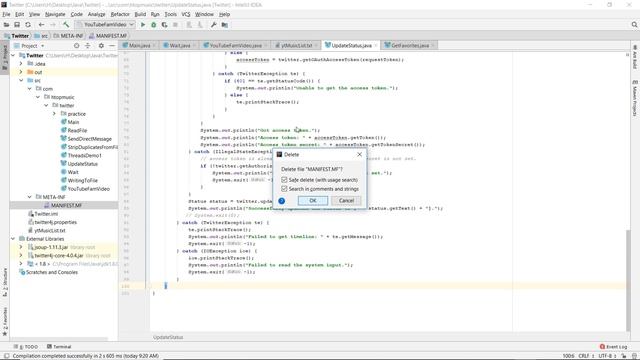The image size is (640, 360).
Task: Build project with the hammer icon
Action: pos(66,25)
